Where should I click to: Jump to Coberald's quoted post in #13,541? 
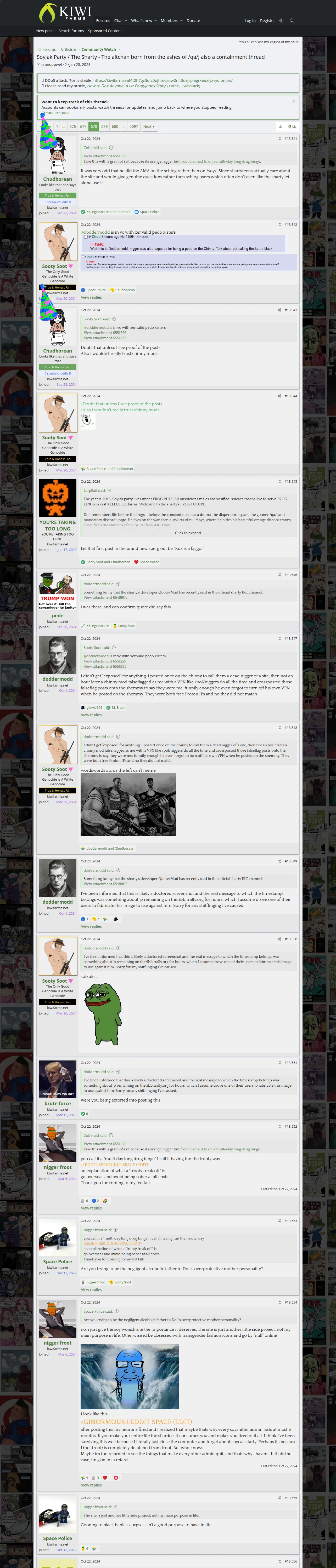[111, 148]
